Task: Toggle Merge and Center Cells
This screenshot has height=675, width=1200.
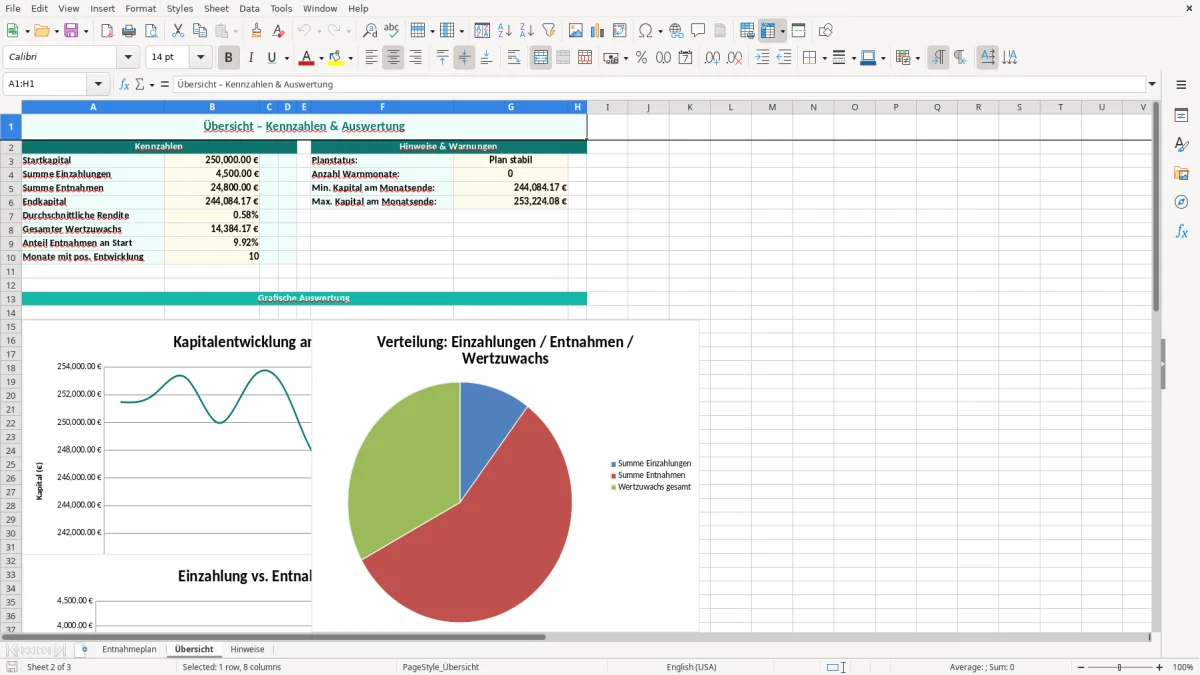Action: 541,58
